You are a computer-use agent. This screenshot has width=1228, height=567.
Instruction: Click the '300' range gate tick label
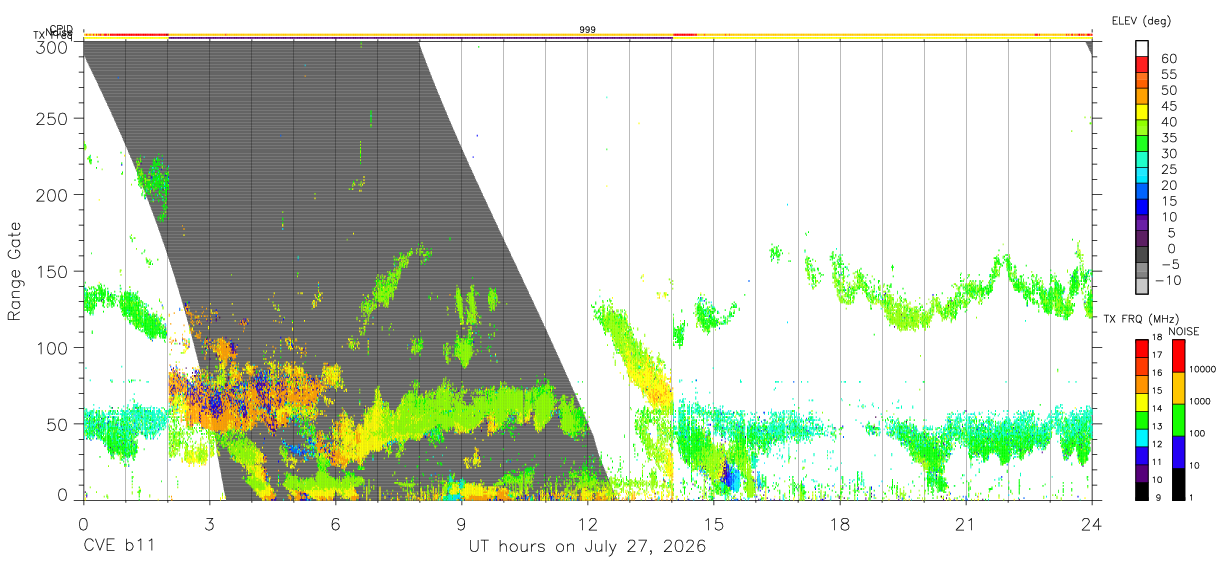click(52, 47)
